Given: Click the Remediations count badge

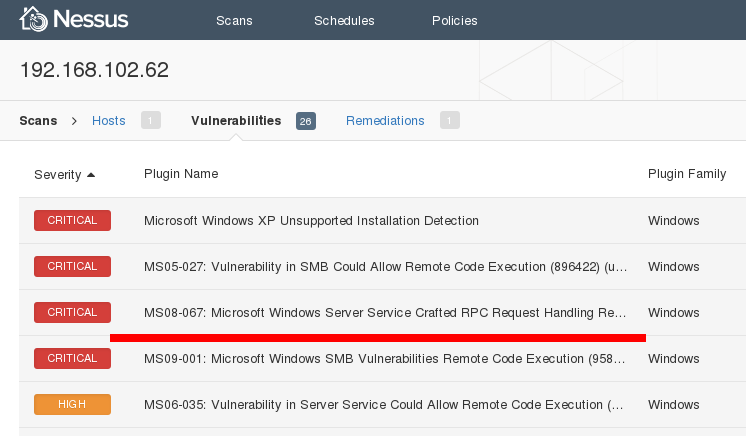Looking at the screenshot, I should [450, 120].
